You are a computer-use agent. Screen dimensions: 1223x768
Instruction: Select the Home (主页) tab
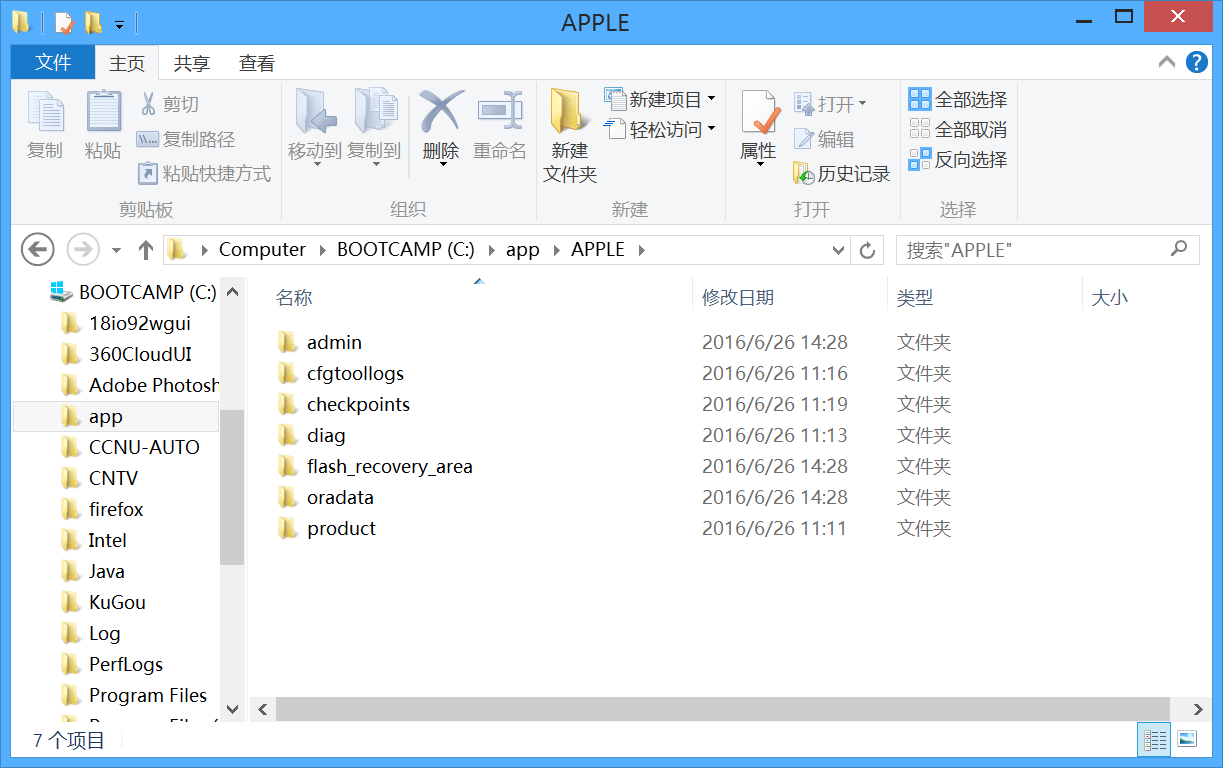pos(127,63)
